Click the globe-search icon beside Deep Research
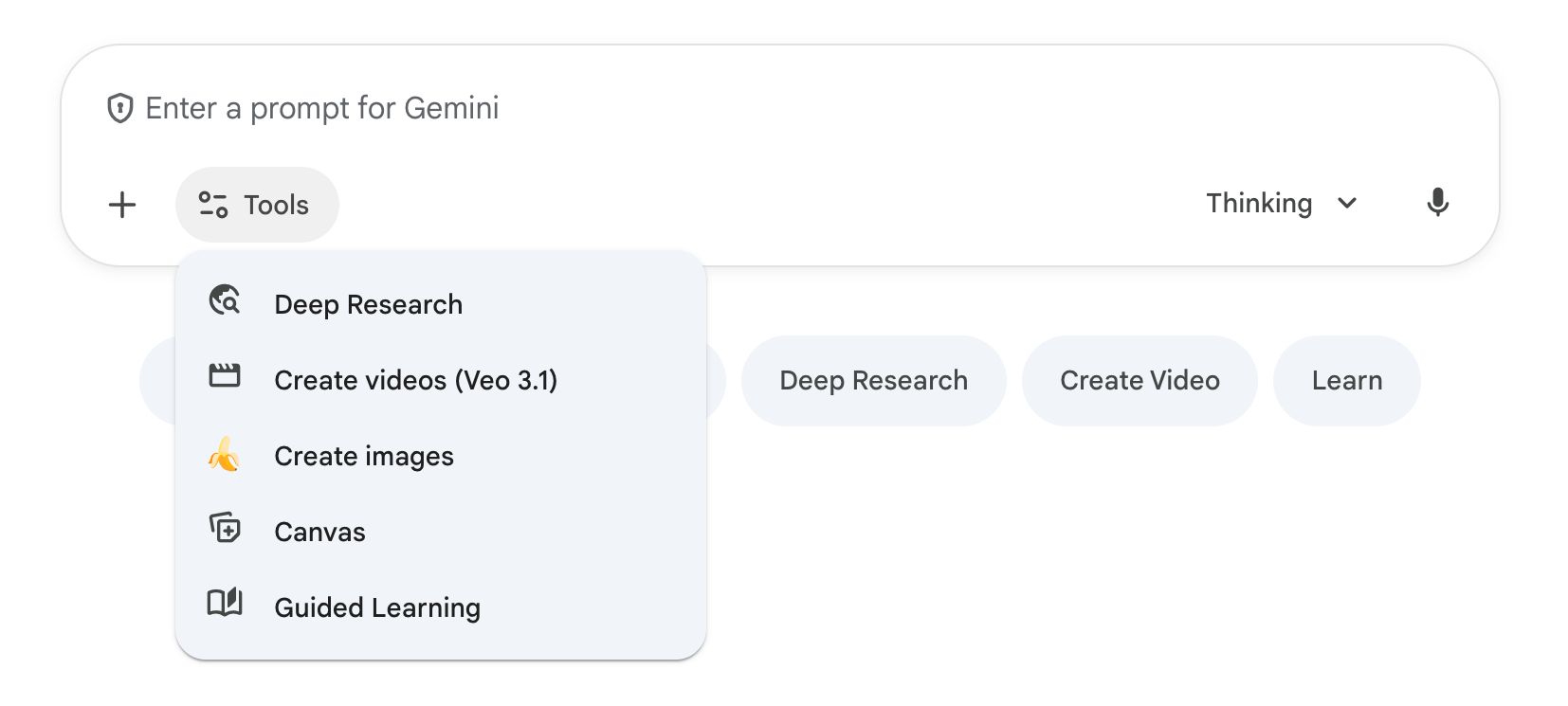The width and height of the screenshot is (1568, 706). coord(225,300)
